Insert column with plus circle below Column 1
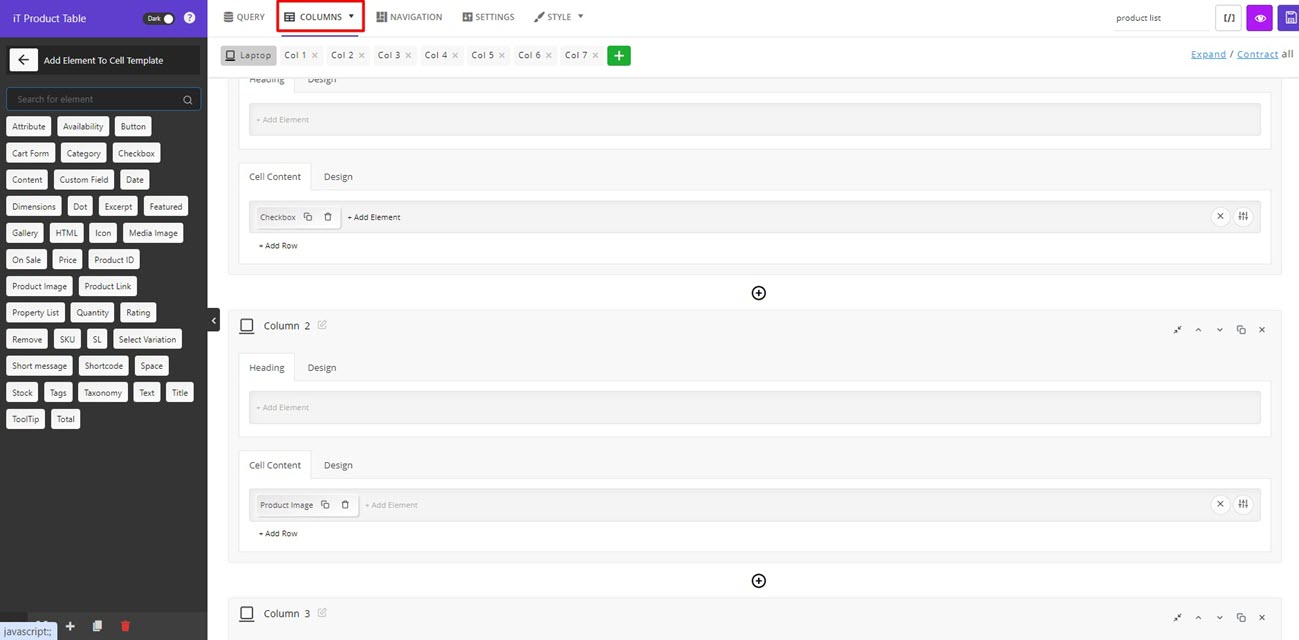The height and width of the screenshot is (640, 1299). tap(759, 293)
